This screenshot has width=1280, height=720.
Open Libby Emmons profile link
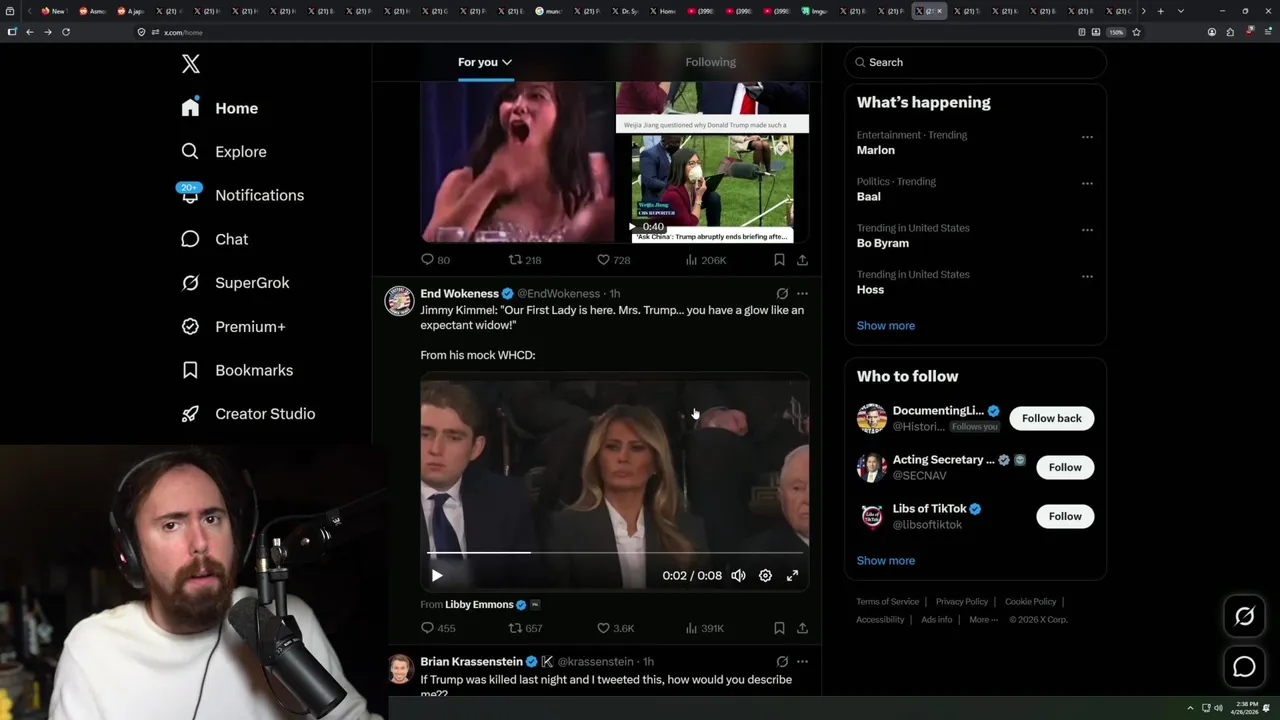(x=479, y=605)
